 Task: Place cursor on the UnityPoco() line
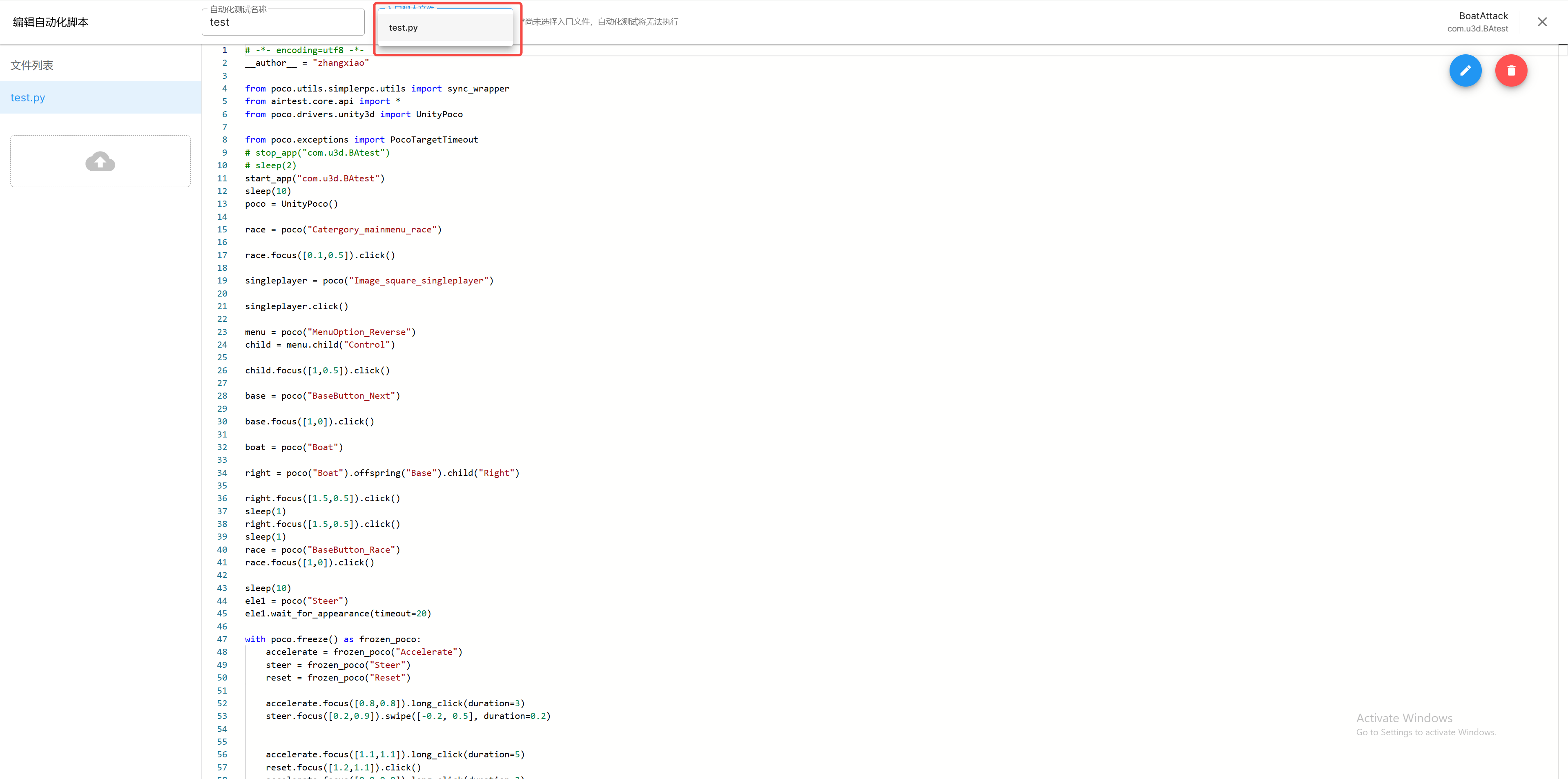click(291, 204)
